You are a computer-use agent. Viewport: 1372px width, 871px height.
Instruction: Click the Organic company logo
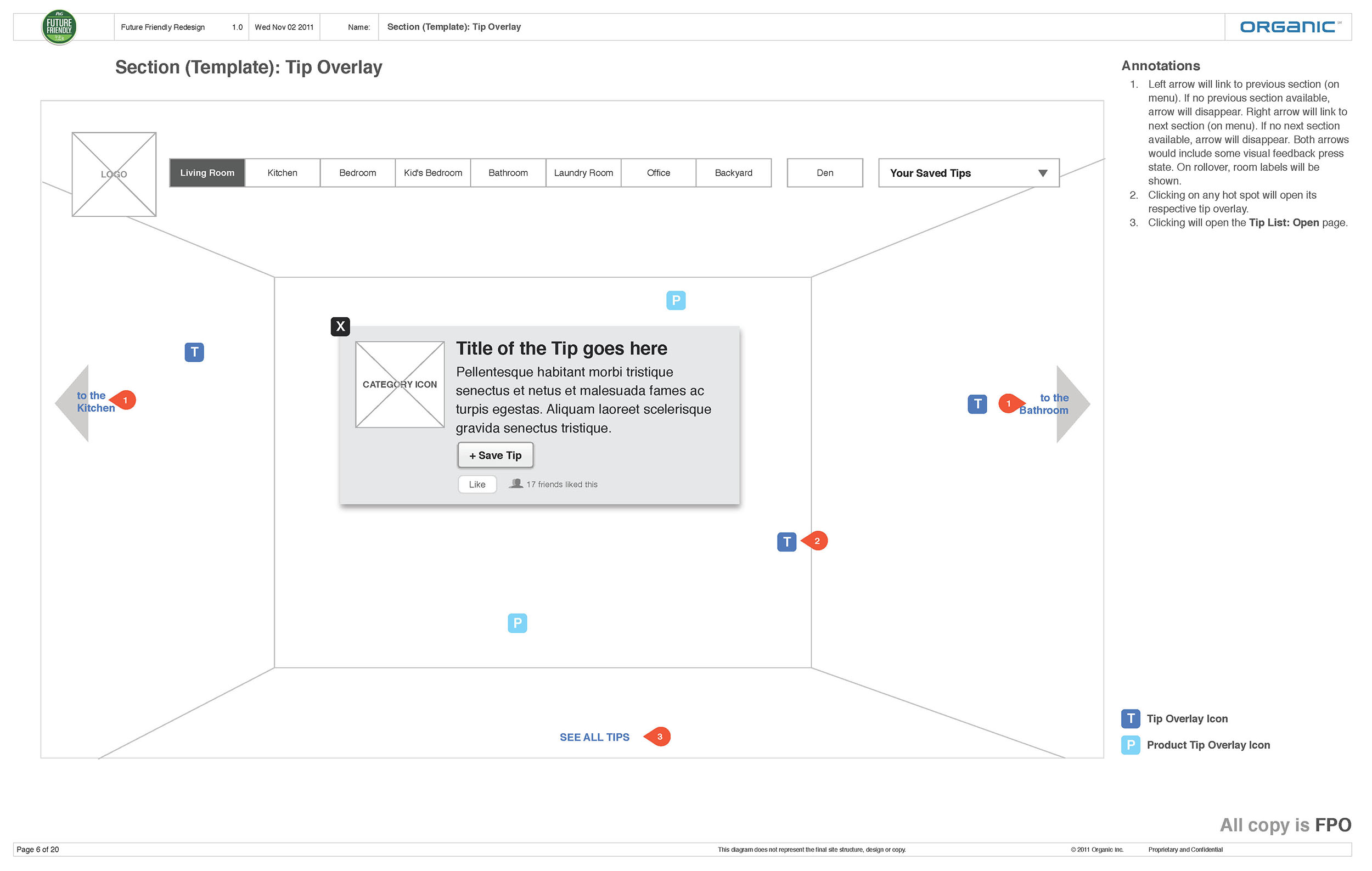1291,27
